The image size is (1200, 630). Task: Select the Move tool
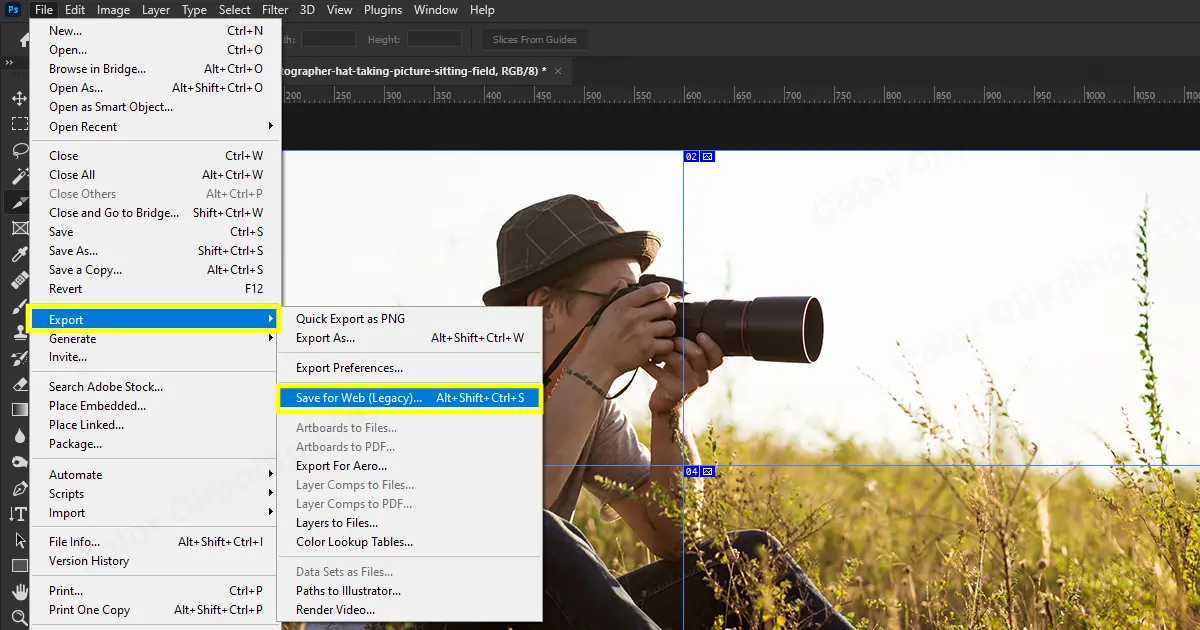tap(19, 99)
